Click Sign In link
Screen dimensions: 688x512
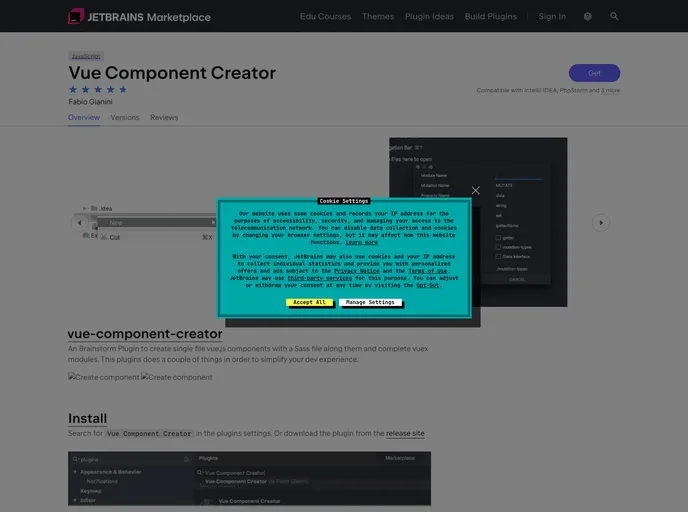552,17
